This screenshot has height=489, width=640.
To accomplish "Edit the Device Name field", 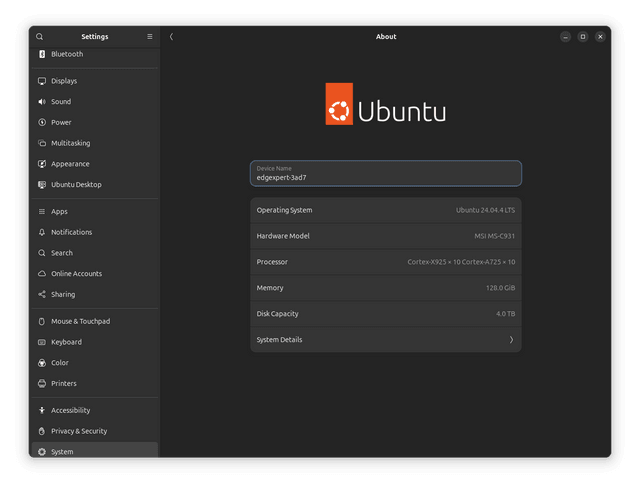I will coord(386,173).
